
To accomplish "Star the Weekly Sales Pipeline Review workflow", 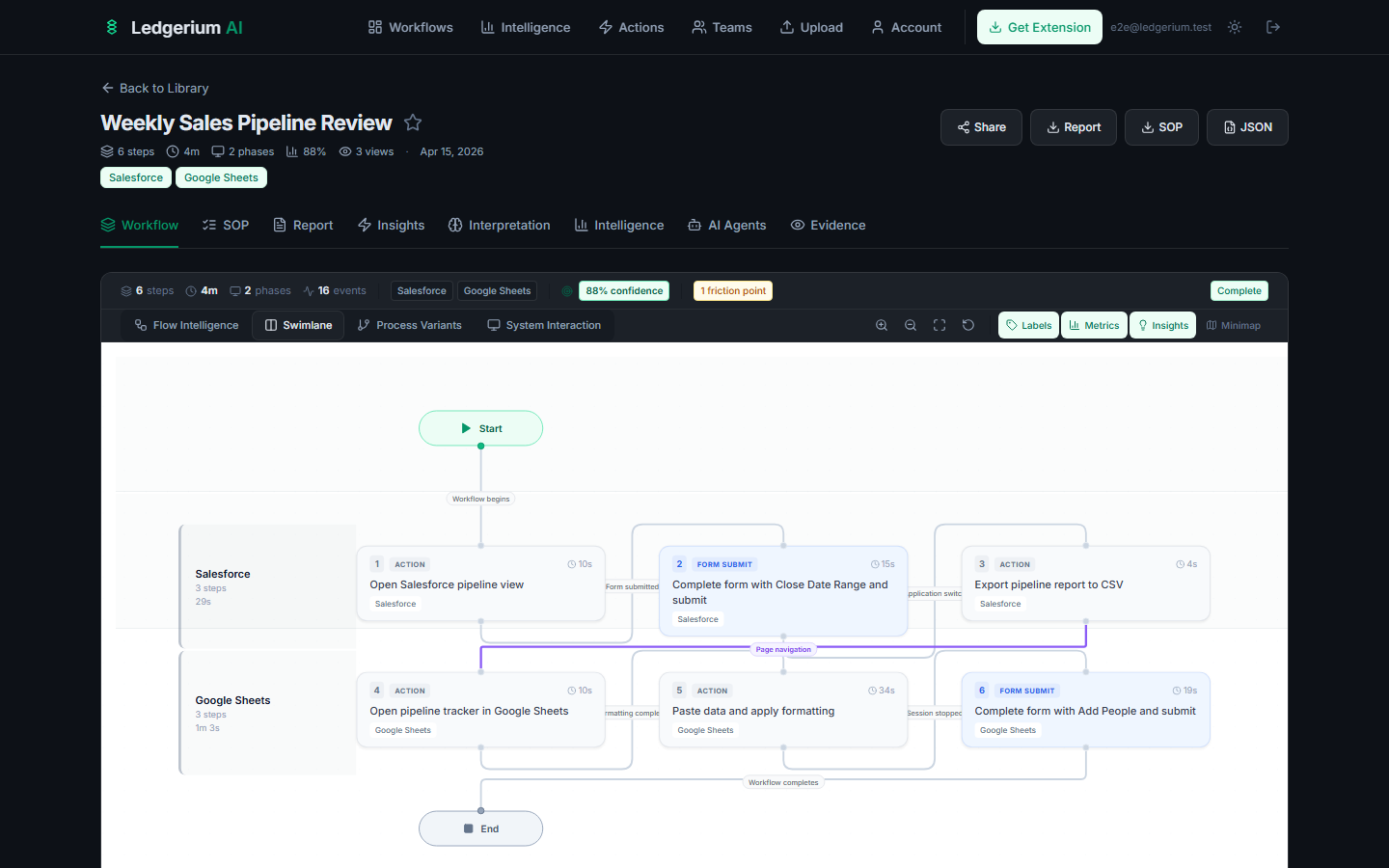I will [413, 122].
